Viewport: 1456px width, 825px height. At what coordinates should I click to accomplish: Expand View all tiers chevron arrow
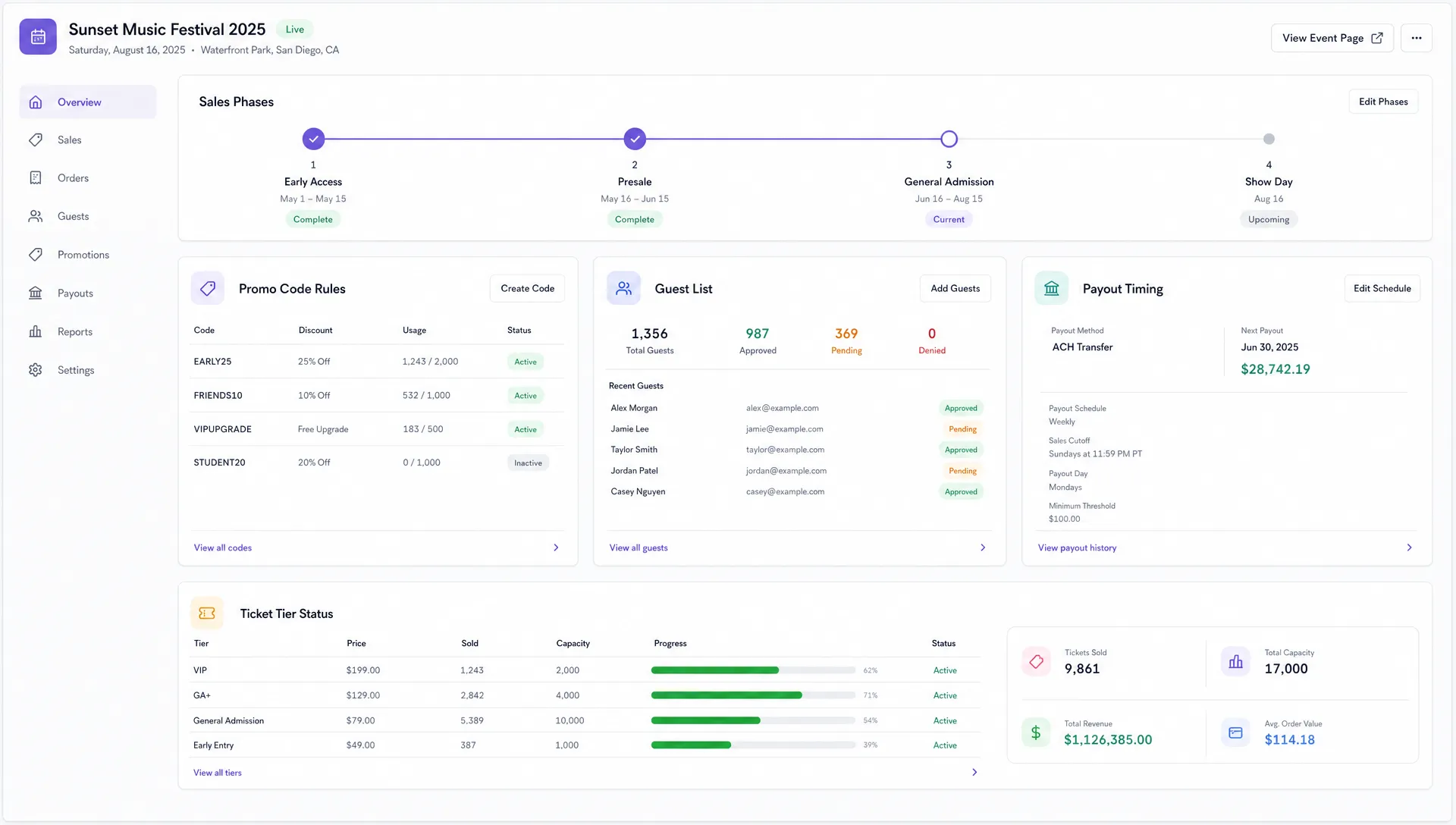[x=974, y=773]
